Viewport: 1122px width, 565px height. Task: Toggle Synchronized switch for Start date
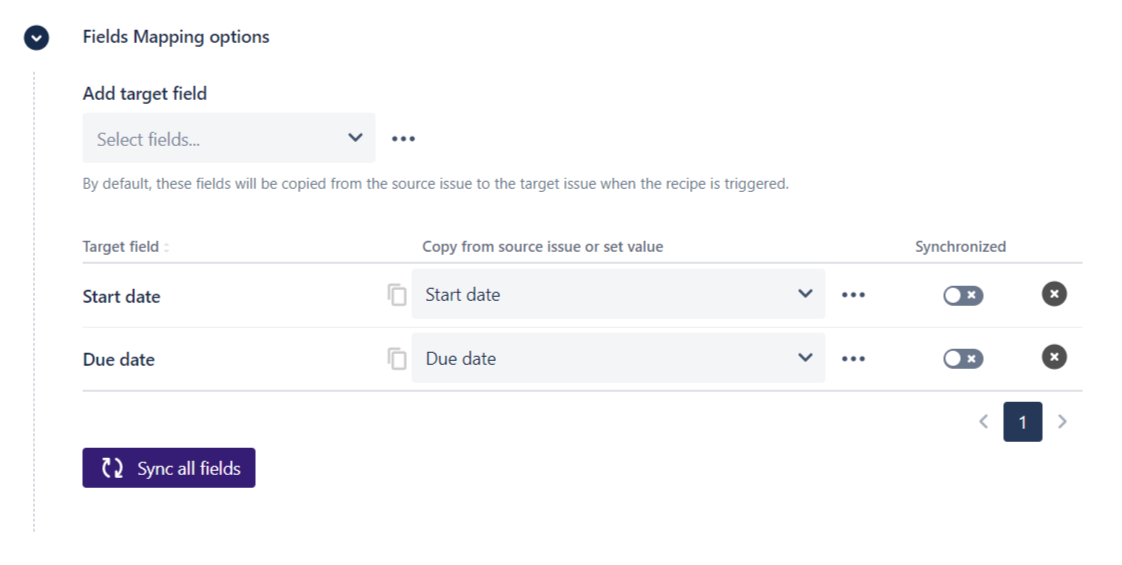963,295
